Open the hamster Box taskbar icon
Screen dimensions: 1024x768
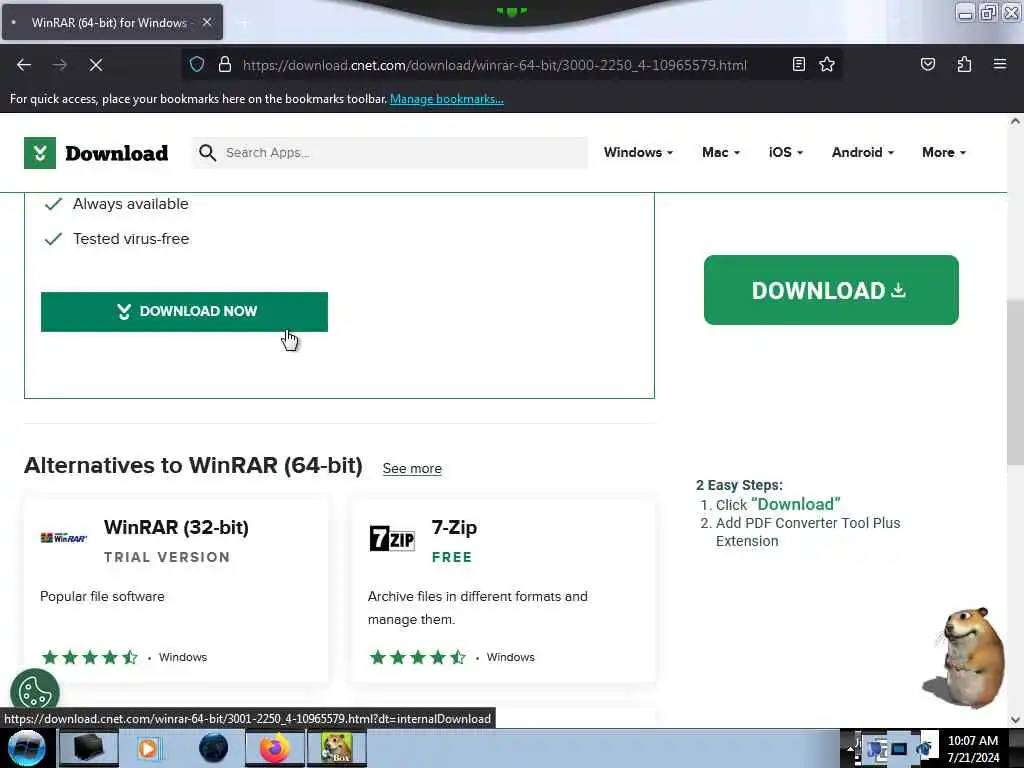pyautogui.click(x=336, y=748)
